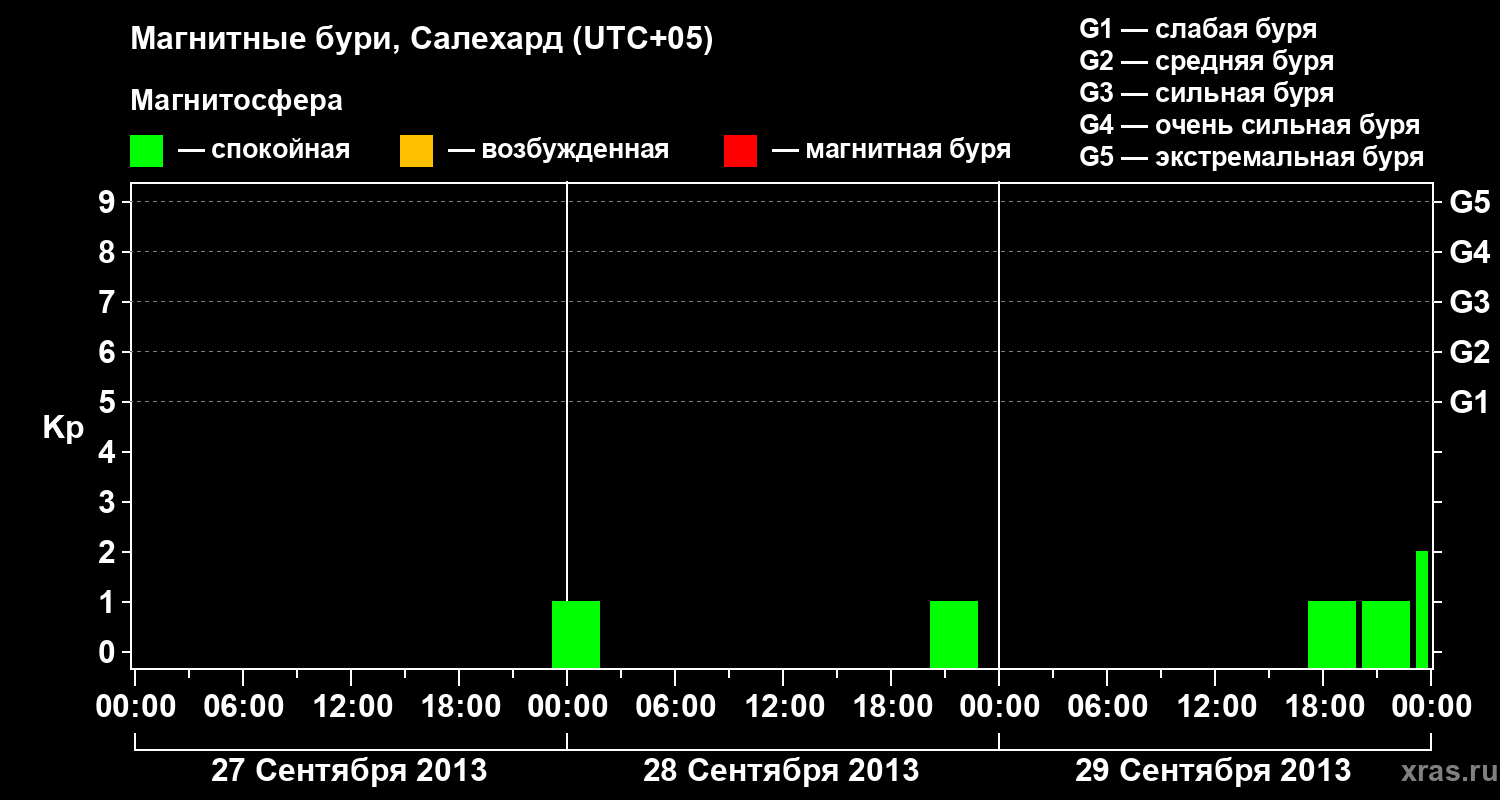Click the 'Магнитосфера' heading
Viewport: 1500px width, 800px height.
(x=237, y=101)
